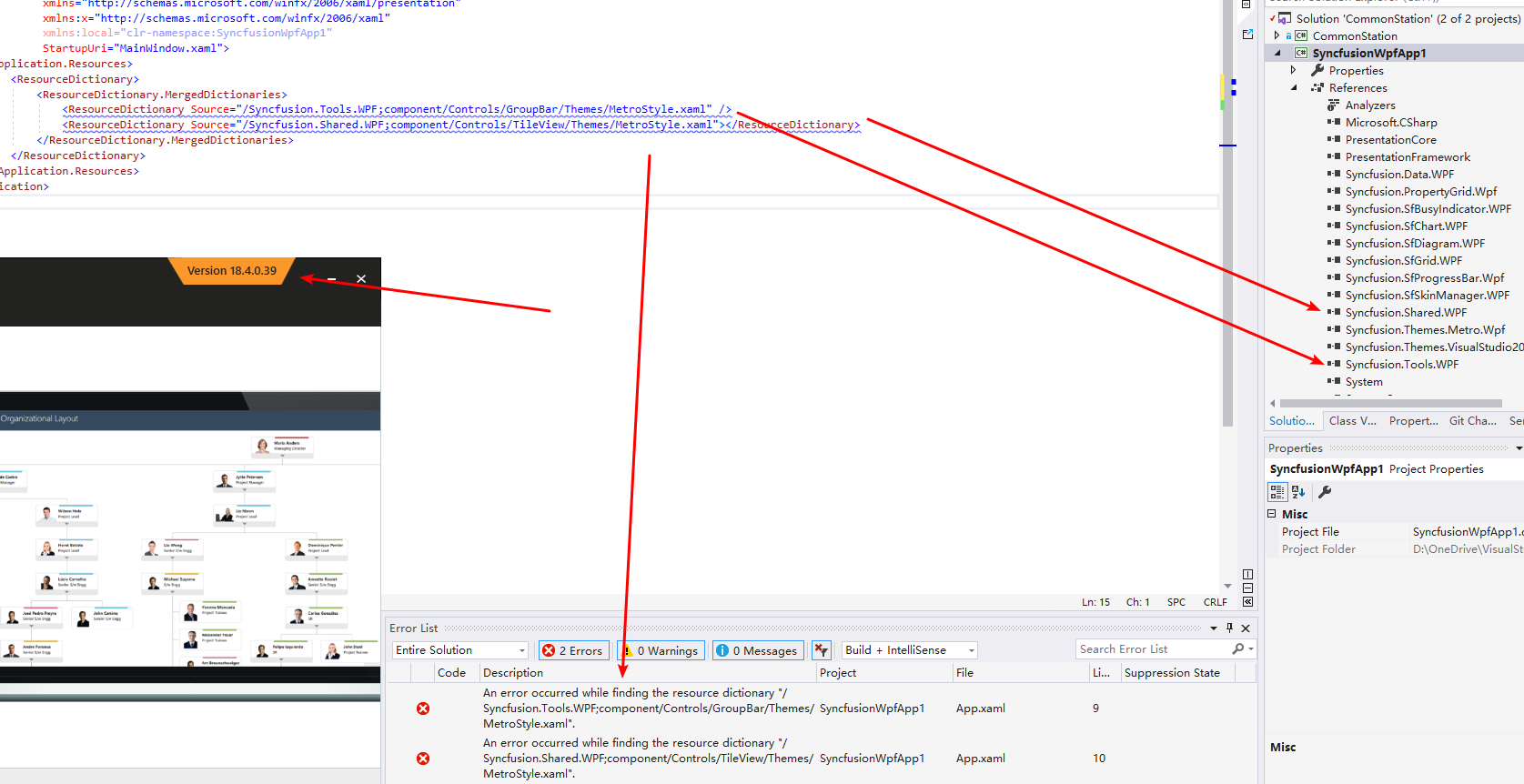Open Property Pages wrench icon in Properties panel
The width and height of the screenshot is (1524, 784).
1325,492
